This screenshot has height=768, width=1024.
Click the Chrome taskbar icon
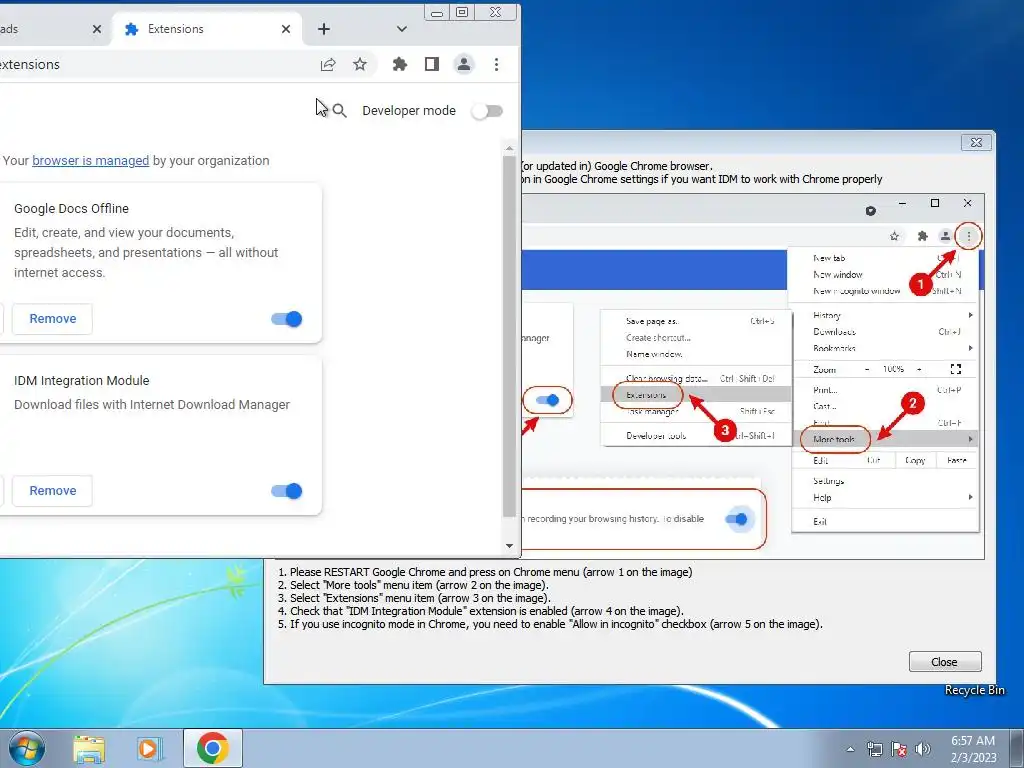213,748
